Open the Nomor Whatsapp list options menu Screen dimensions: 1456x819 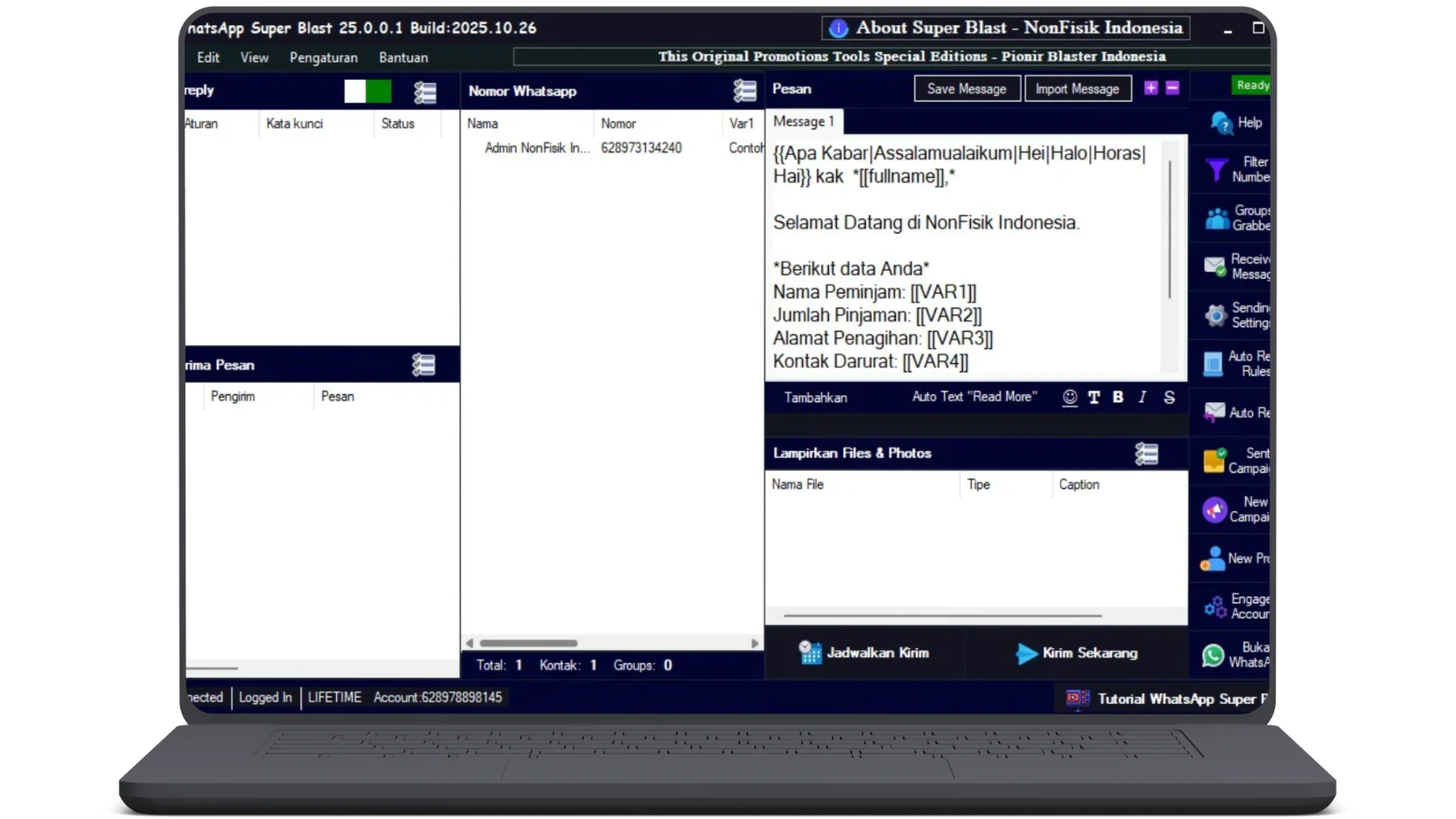(x=745, y=91)
